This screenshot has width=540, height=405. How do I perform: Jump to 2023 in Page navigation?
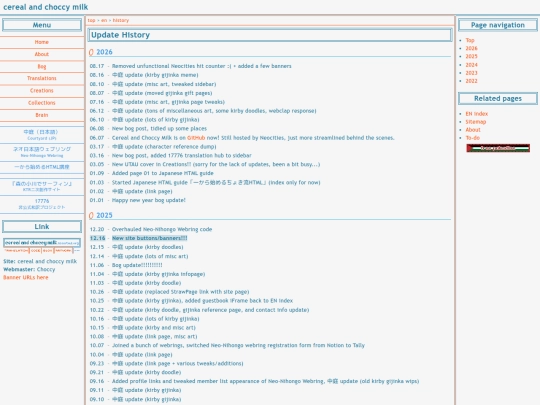471,73
